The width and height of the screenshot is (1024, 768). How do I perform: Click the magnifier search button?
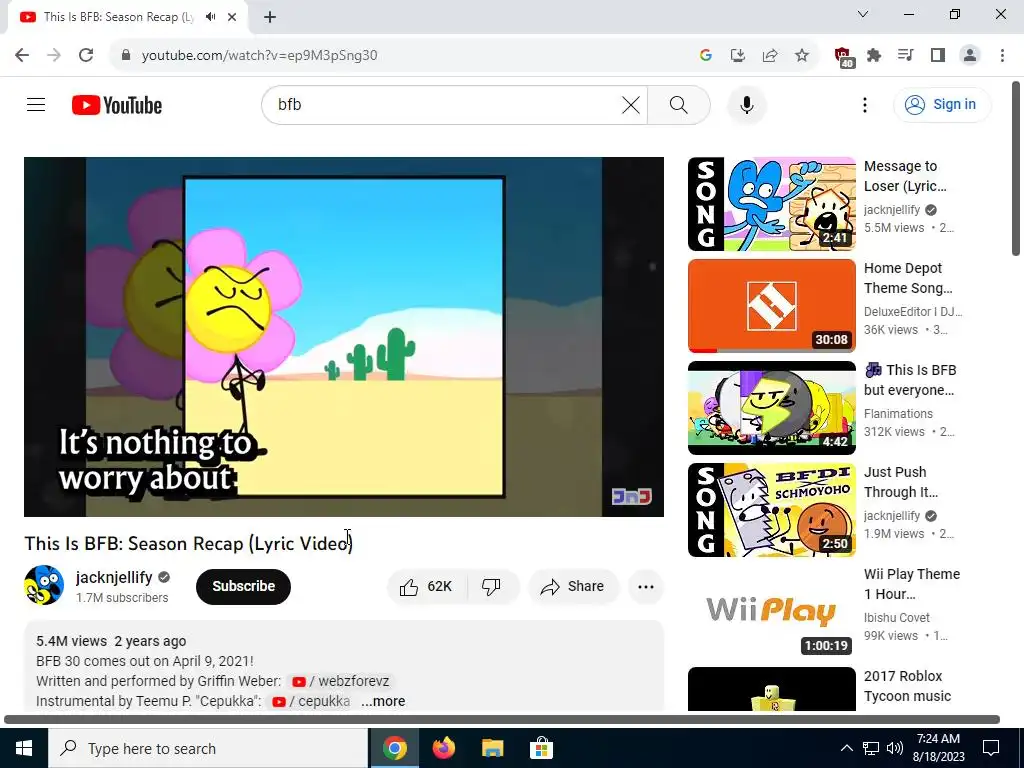click(x=679, y=104)
